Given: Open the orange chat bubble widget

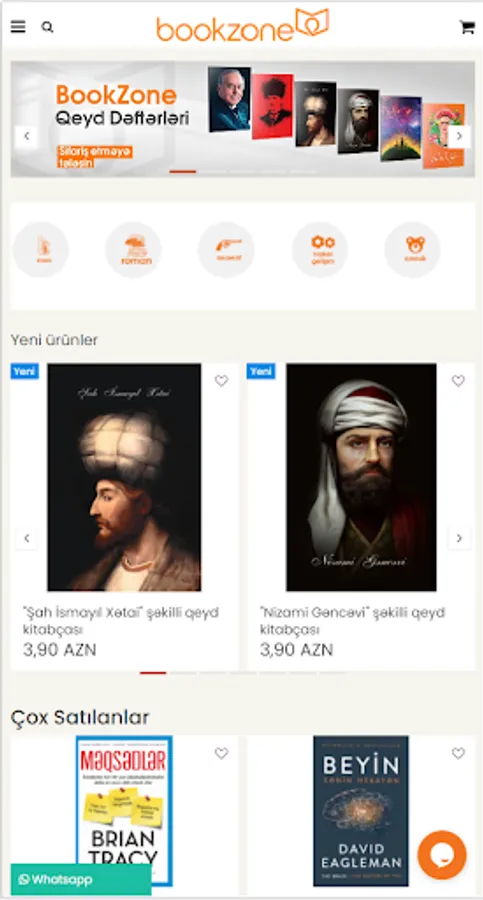Looking at the screenshot, I should [442, 855].
